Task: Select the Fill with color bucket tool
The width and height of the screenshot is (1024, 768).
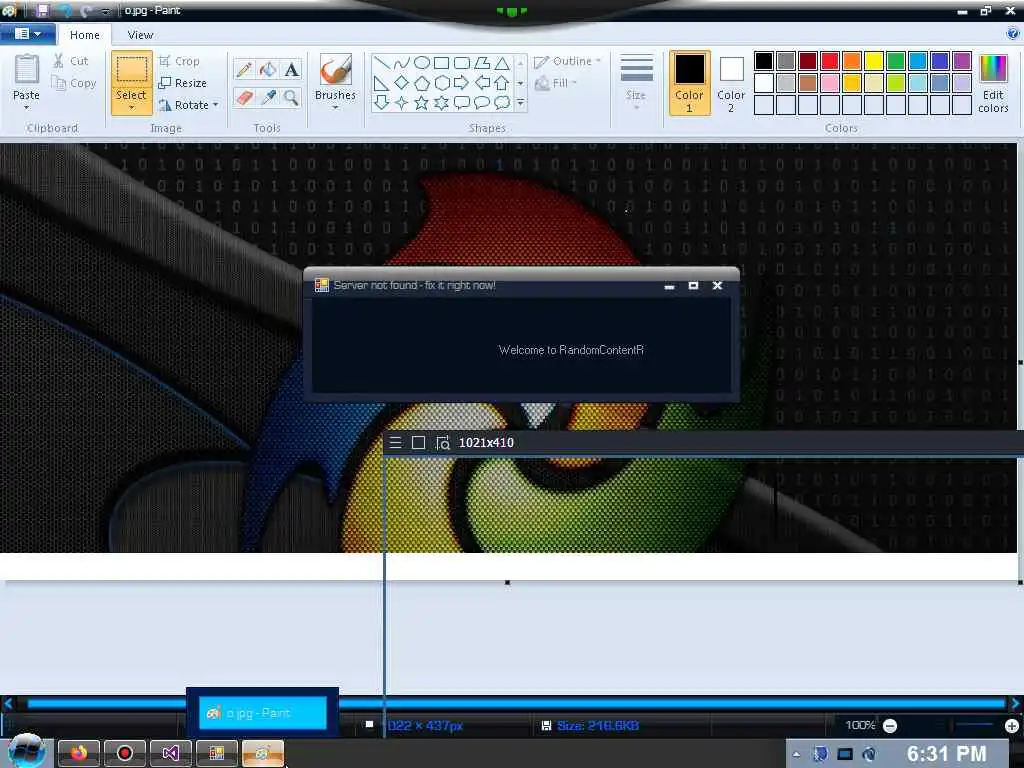Action: click(268, 69)
